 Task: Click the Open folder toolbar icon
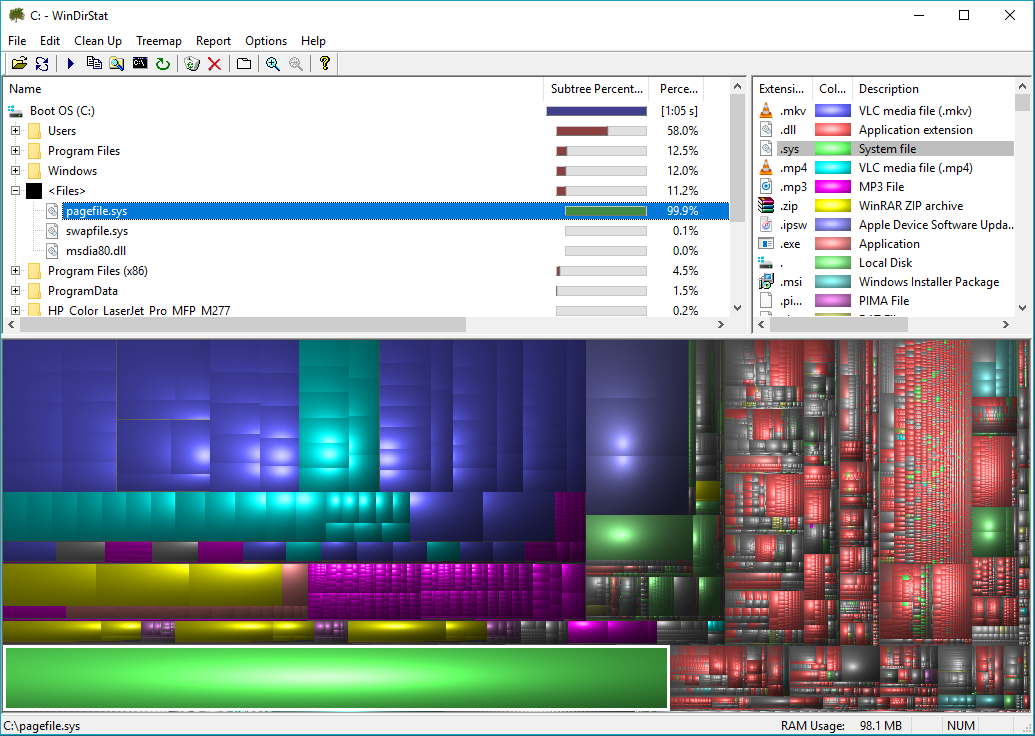pyautogui.click(x=19, y=63)
